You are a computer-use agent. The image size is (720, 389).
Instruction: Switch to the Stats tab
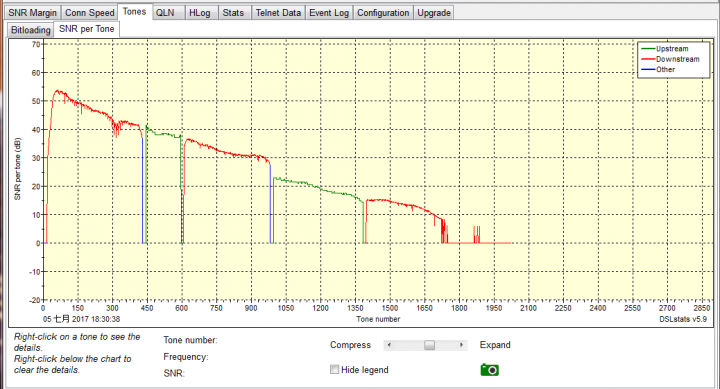[233, 13]
